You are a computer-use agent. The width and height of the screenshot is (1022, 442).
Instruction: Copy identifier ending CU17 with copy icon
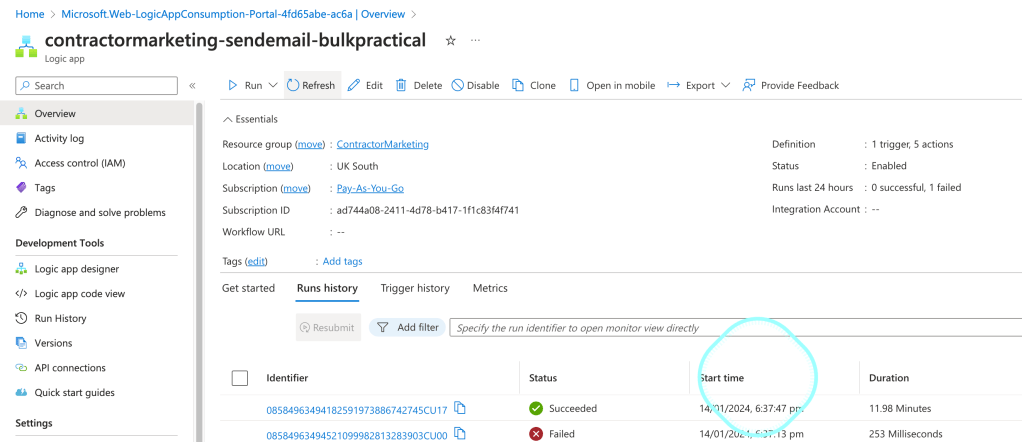click(x=460, y=408)
